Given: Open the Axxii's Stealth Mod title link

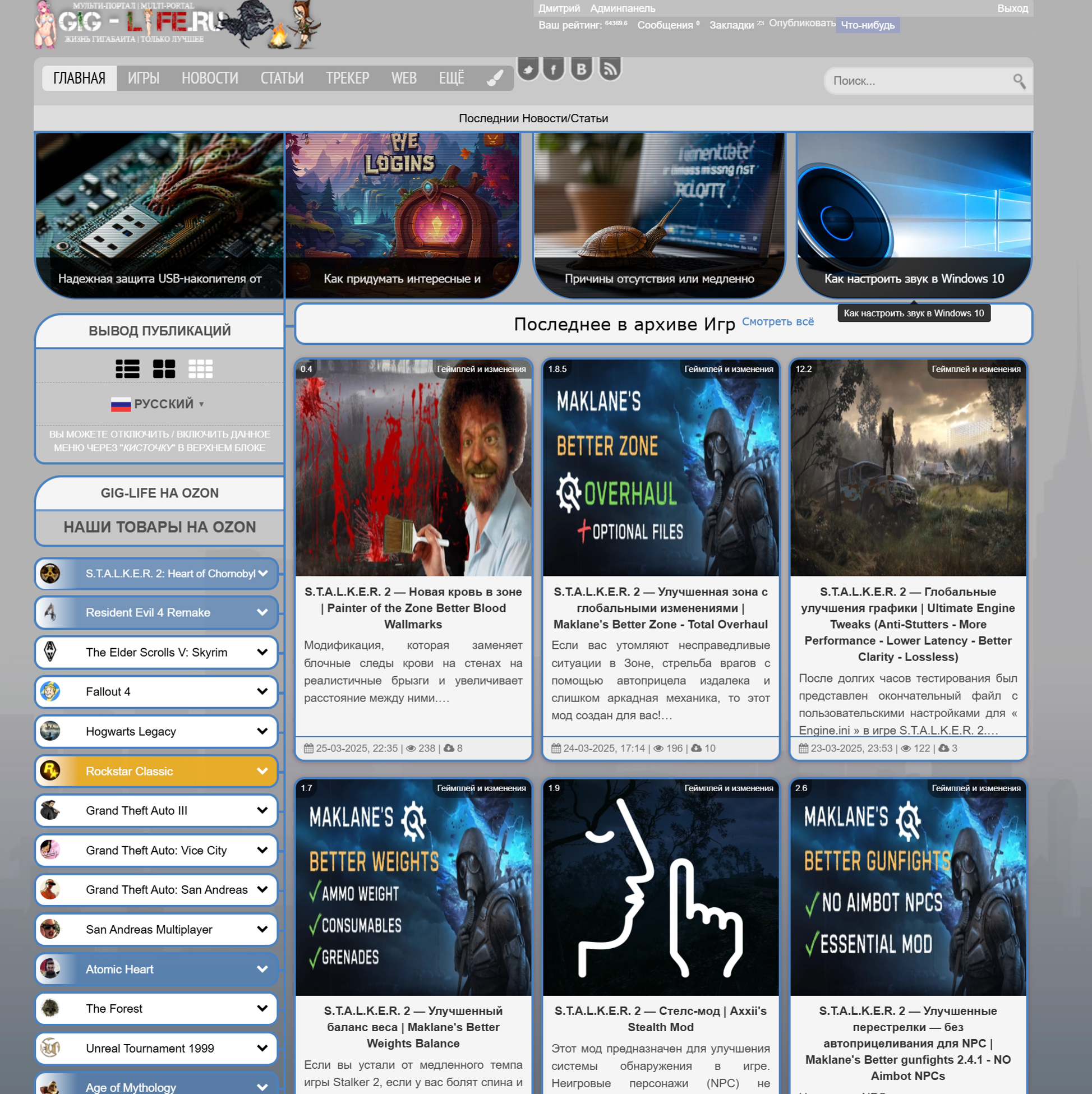Looking at the screenshot, I should [660, 1019].
